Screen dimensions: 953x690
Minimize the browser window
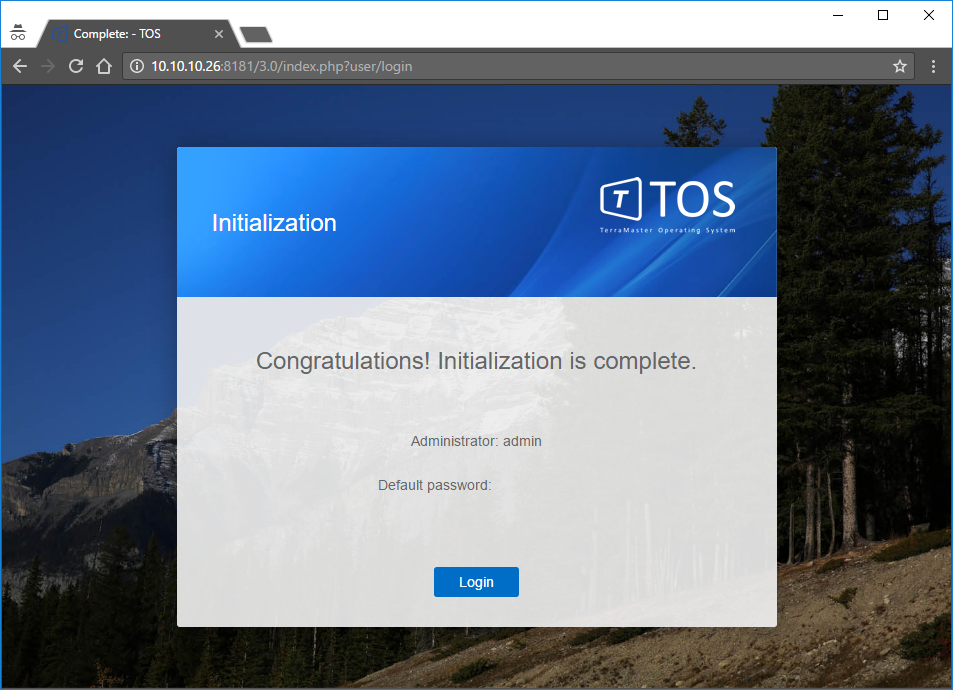(838, 15)
